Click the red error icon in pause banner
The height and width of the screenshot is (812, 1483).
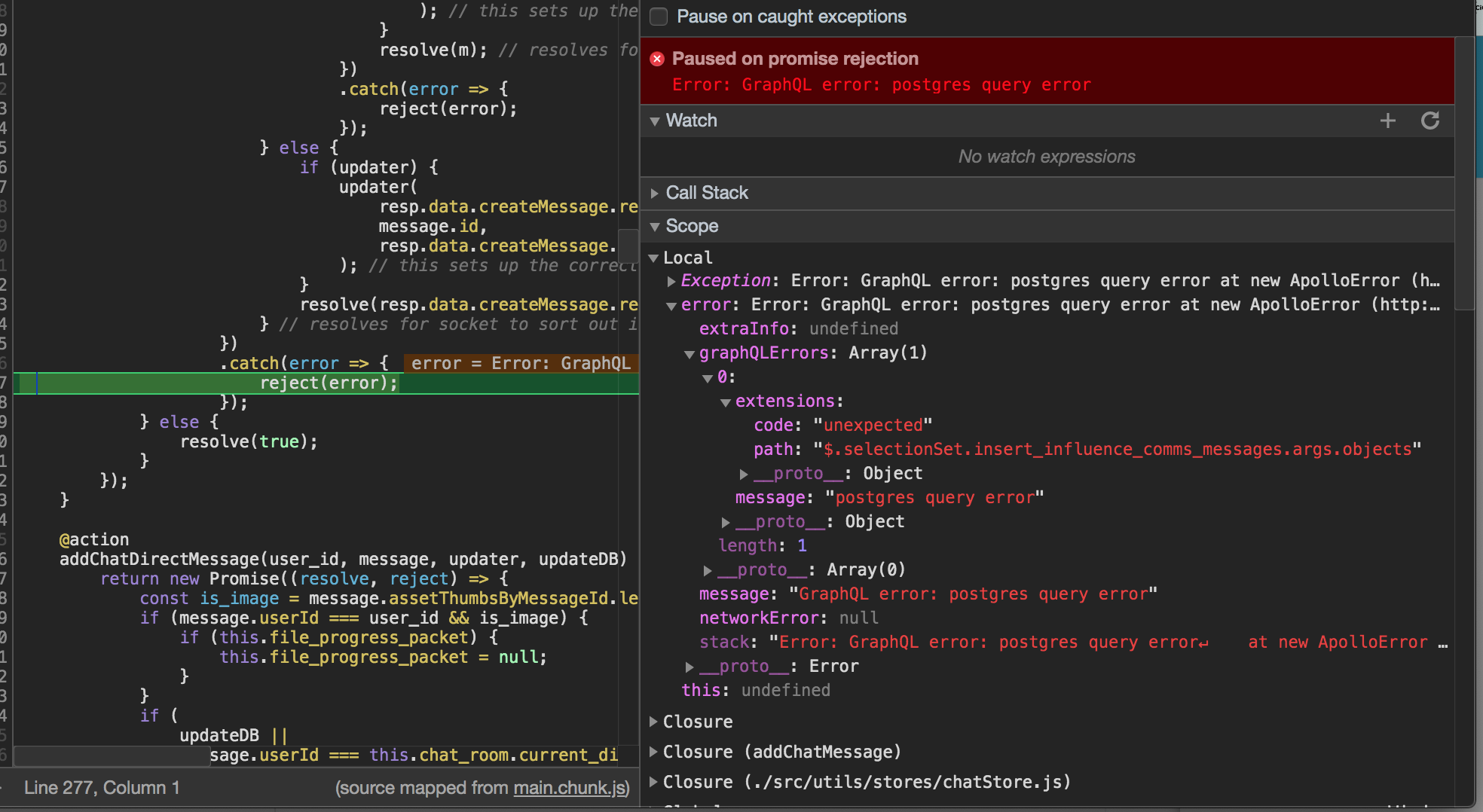point(657,59)
